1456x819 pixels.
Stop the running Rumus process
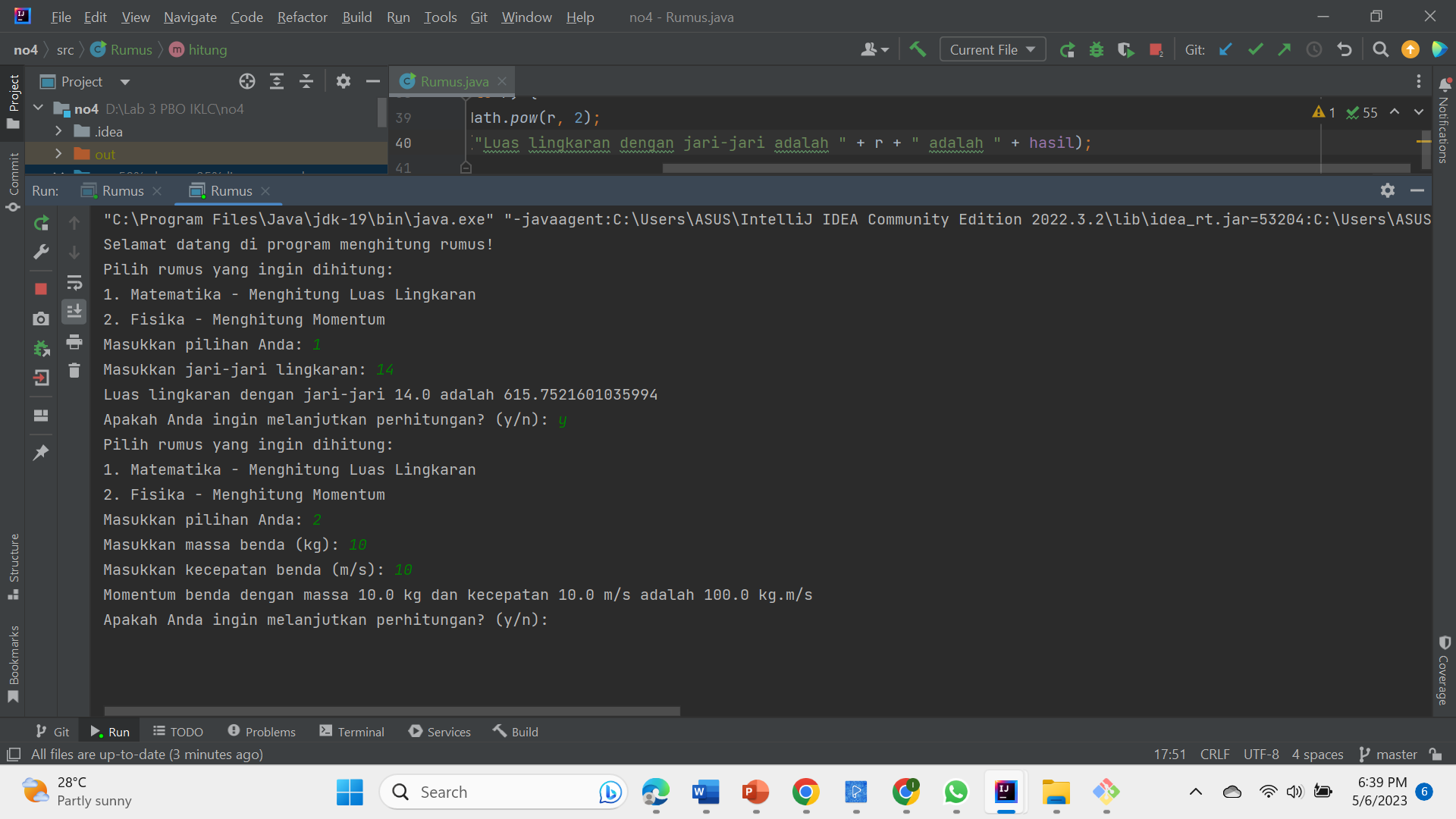(x=41, y=289)
